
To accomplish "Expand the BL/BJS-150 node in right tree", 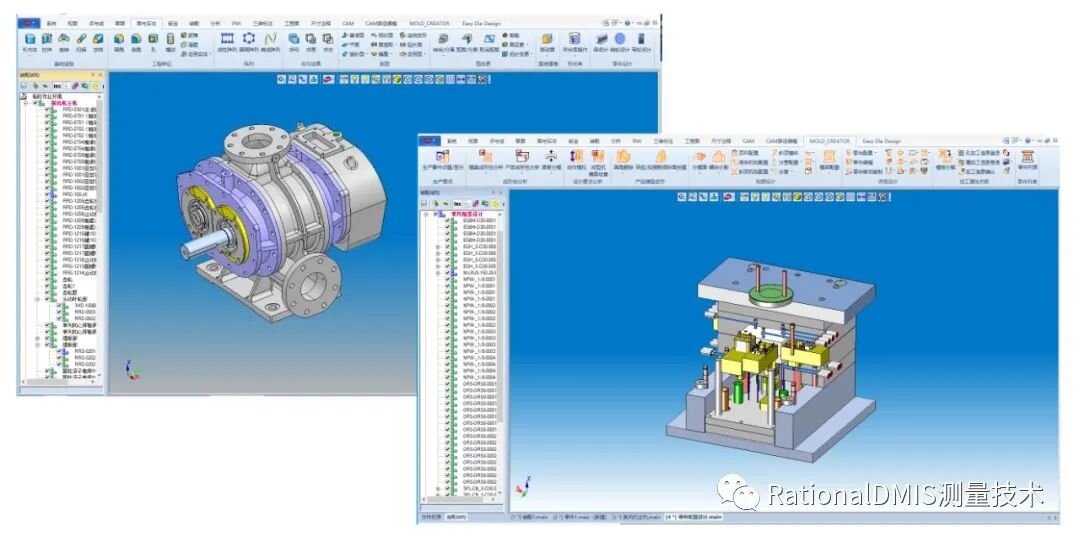I will click(x=437, y=273).
